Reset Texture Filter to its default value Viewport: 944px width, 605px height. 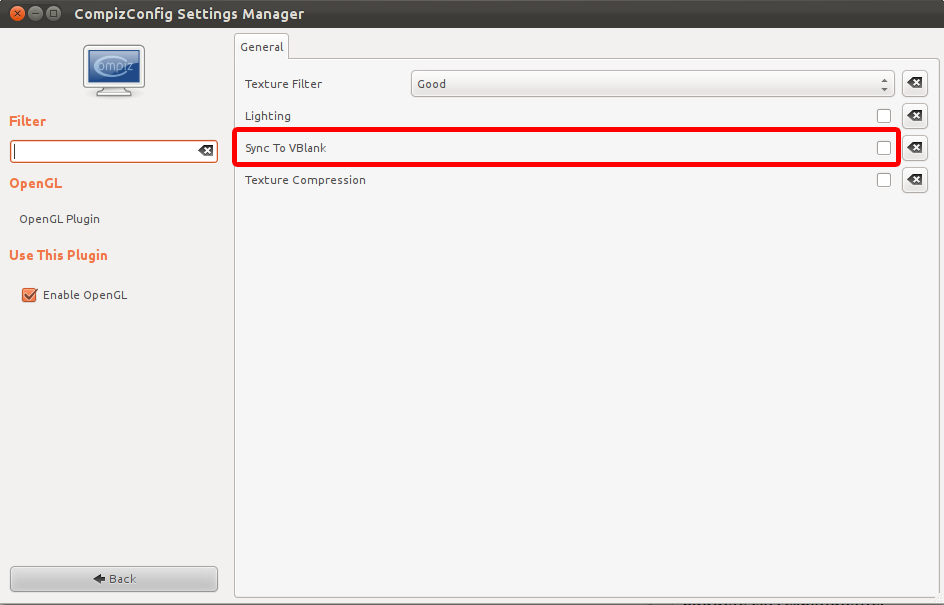coord(914,84)
